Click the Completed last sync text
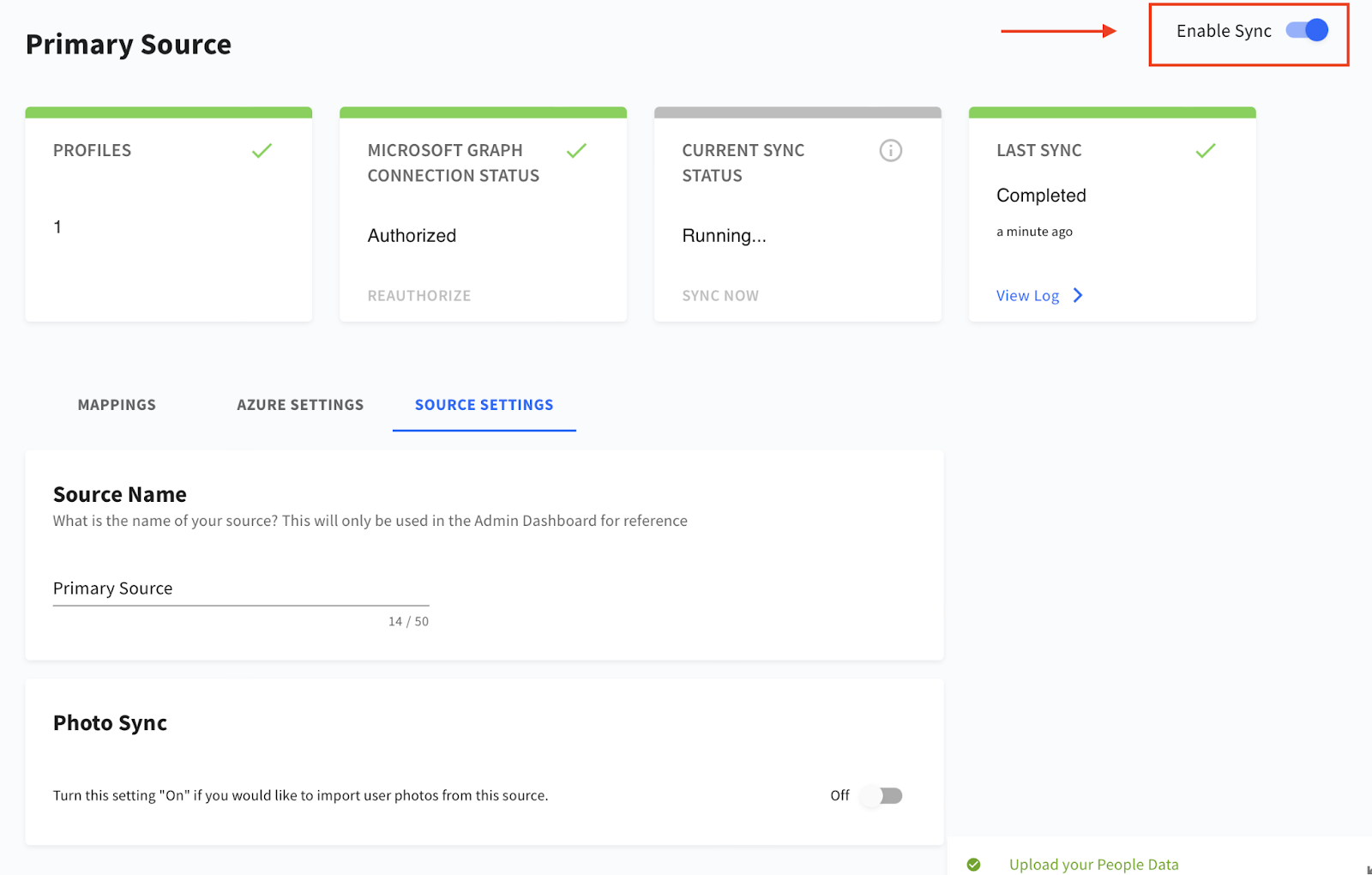 pyautogui.click(x=1041, y=196)
